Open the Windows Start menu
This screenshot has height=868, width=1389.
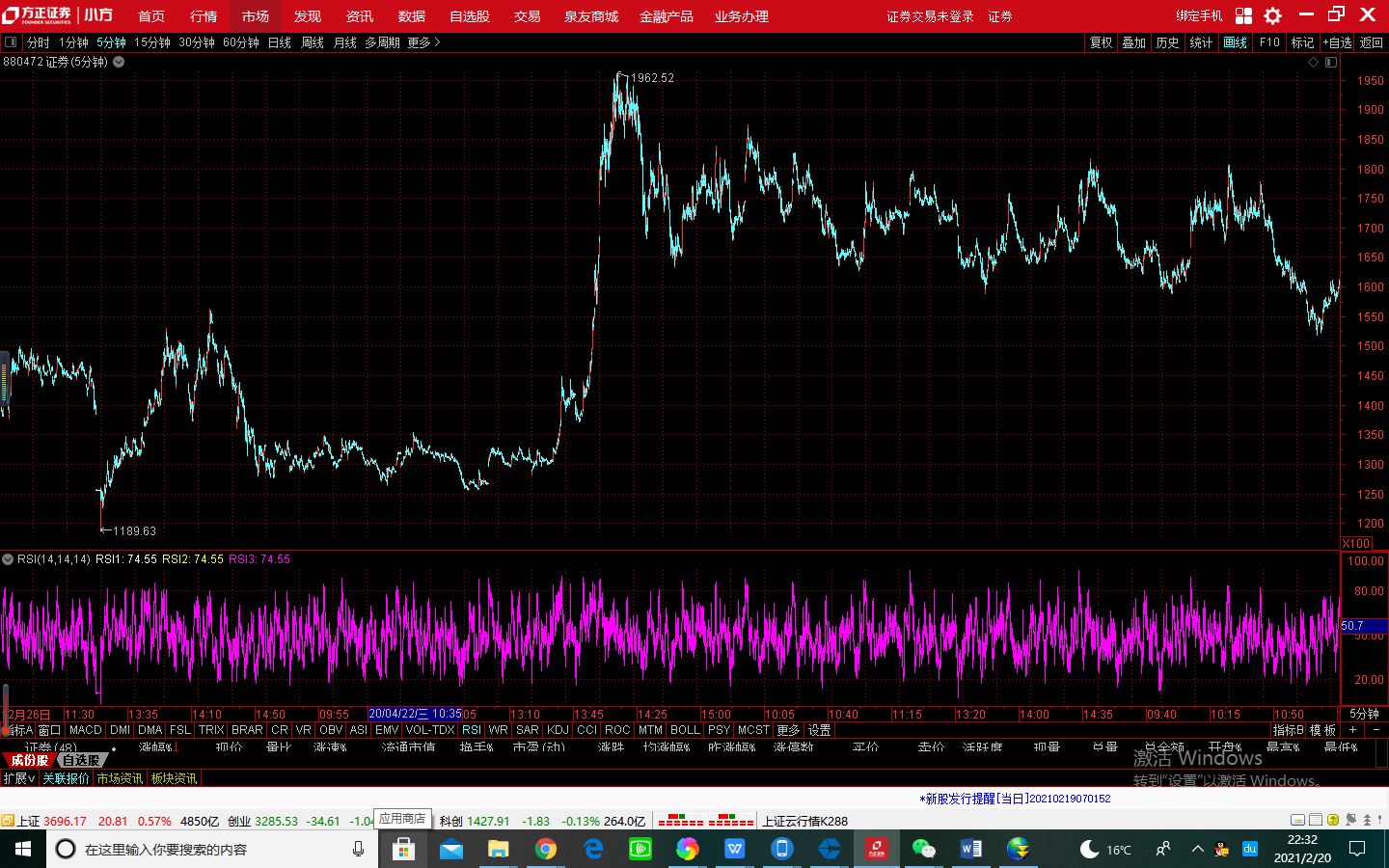pyautogui.click(x=23, y=849)
